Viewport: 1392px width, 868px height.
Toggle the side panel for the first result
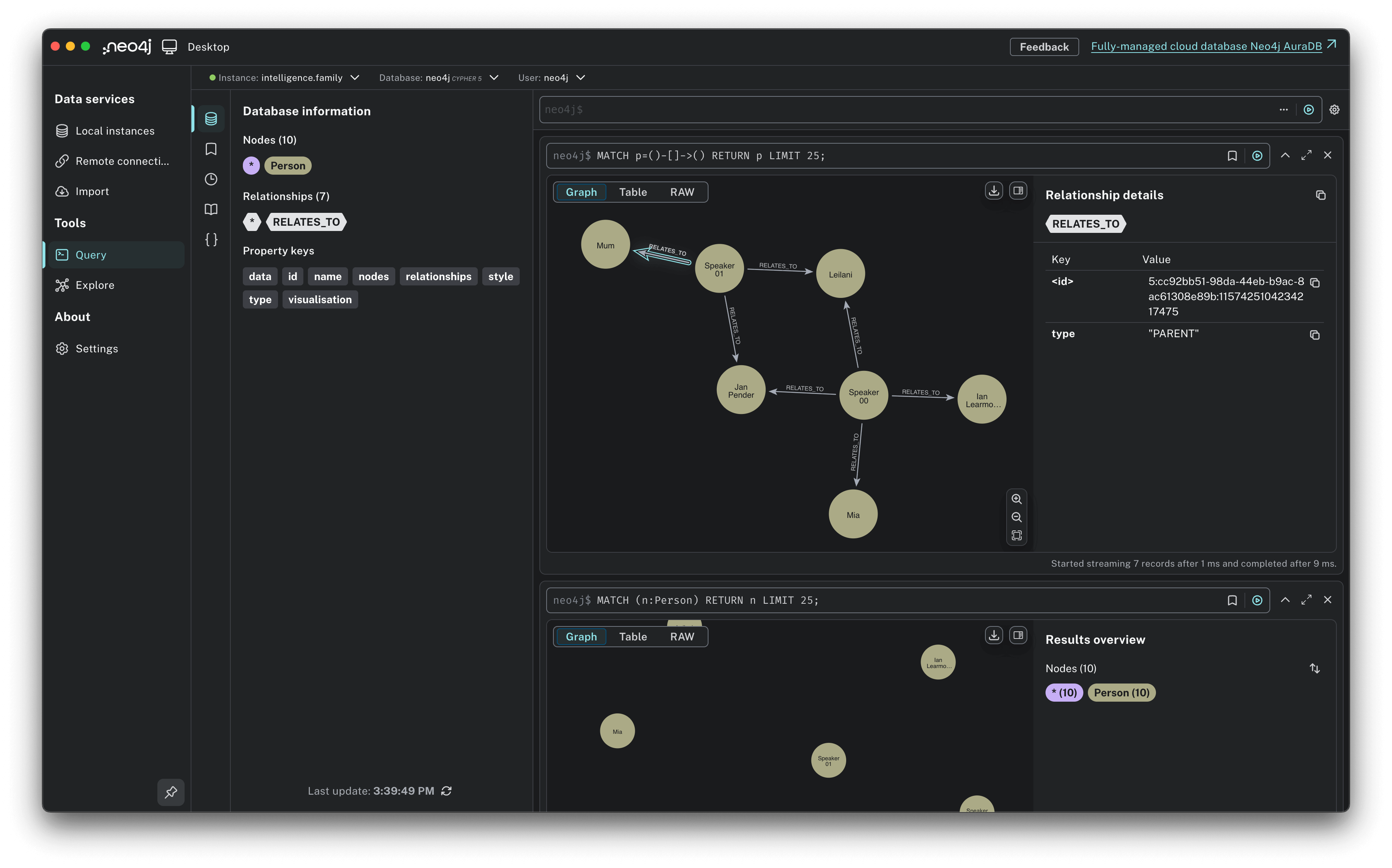click(1018, 190)
